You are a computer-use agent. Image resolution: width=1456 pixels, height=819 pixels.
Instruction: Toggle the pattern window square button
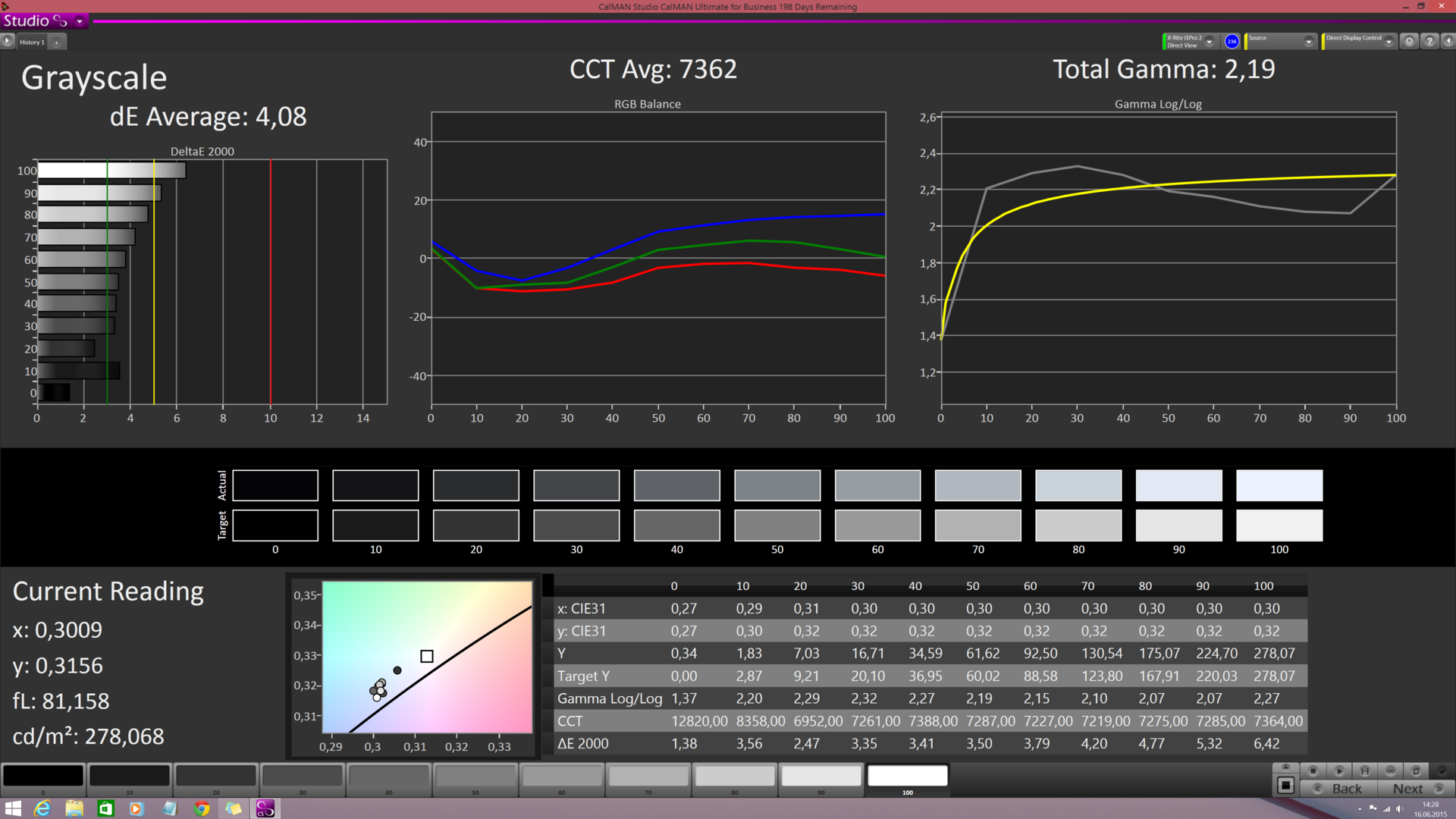tap(1285, 786)
